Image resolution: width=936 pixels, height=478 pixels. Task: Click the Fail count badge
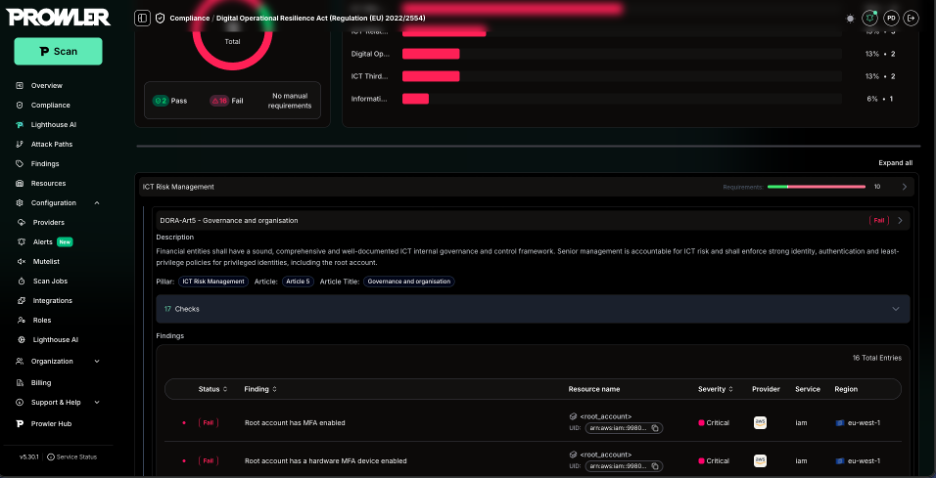[x=219, y=101]
